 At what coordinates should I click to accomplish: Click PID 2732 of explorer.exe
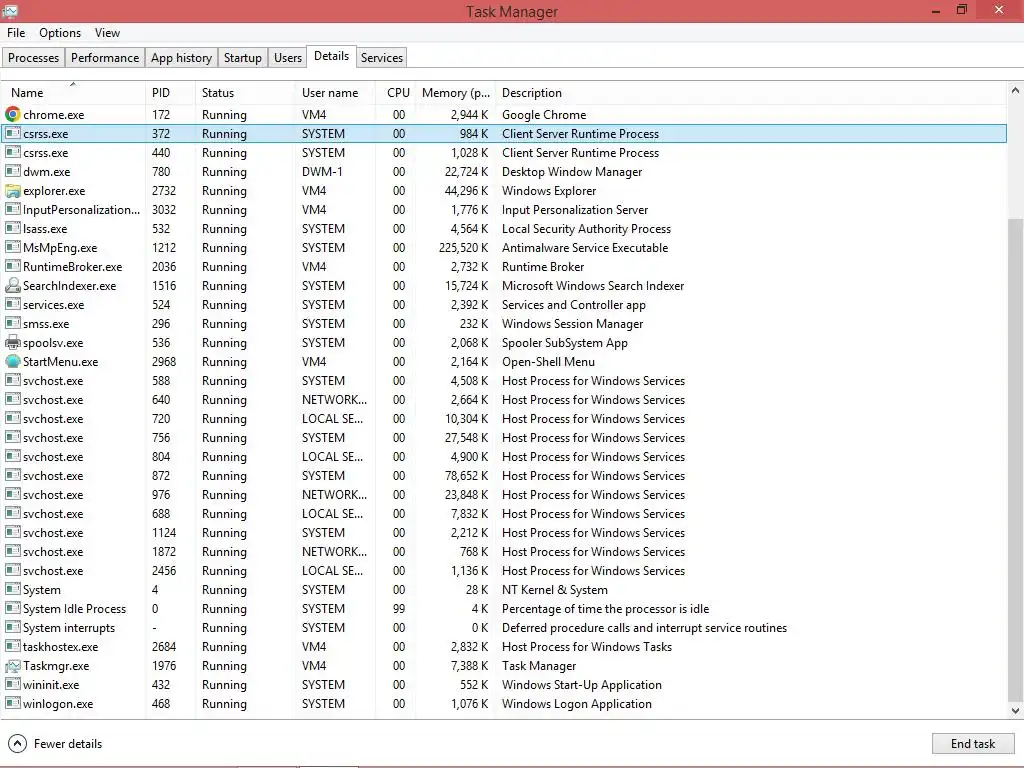click(164, 191)
